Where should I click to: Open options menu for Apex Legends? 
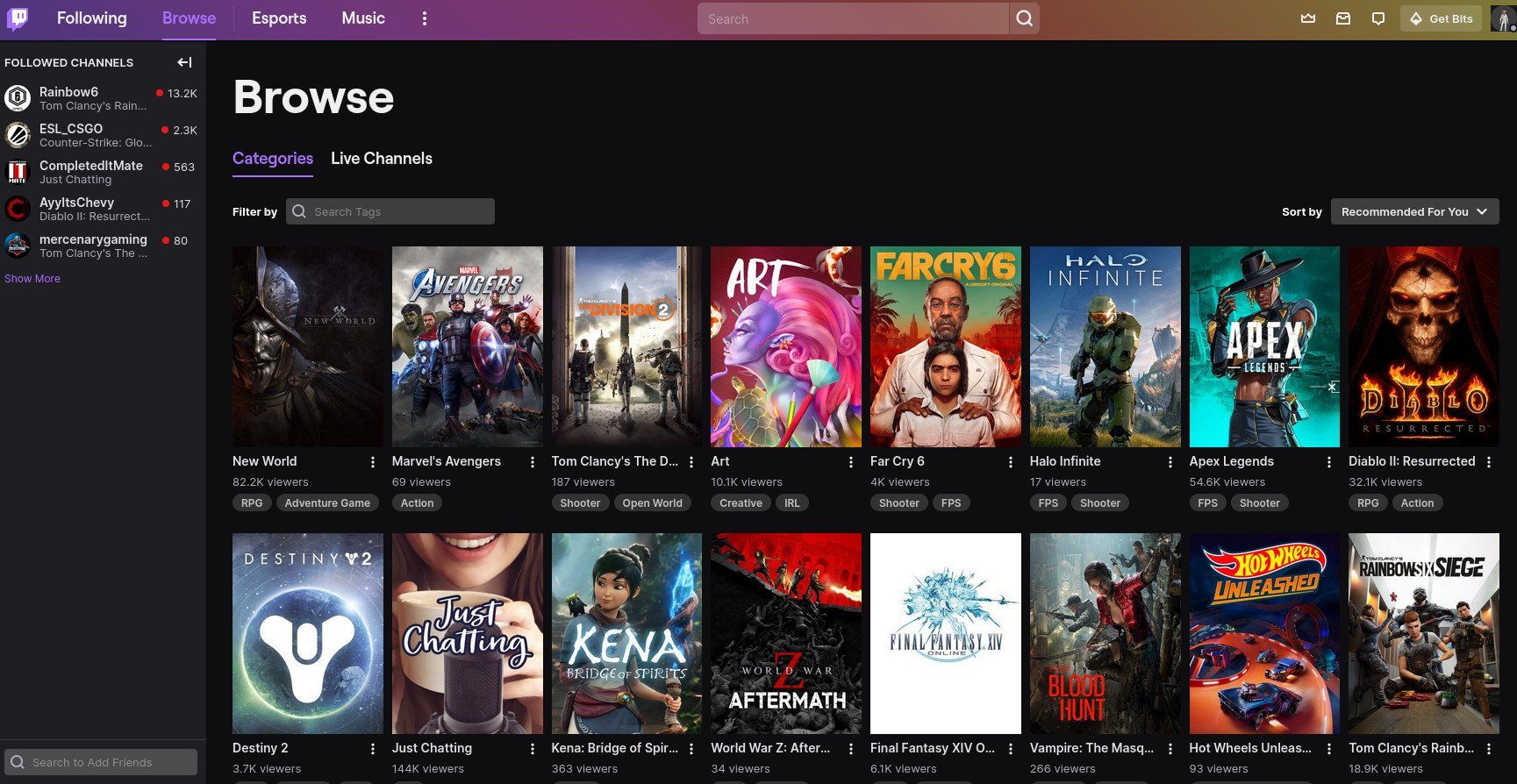(x=1330, y=462)
